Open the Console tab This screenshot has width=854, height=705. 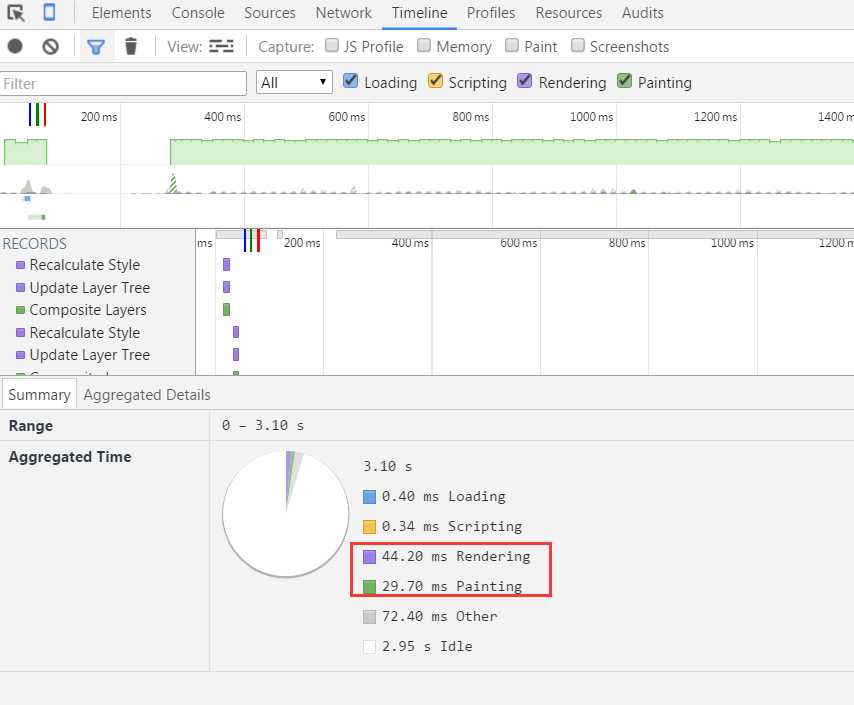point(198,13)
